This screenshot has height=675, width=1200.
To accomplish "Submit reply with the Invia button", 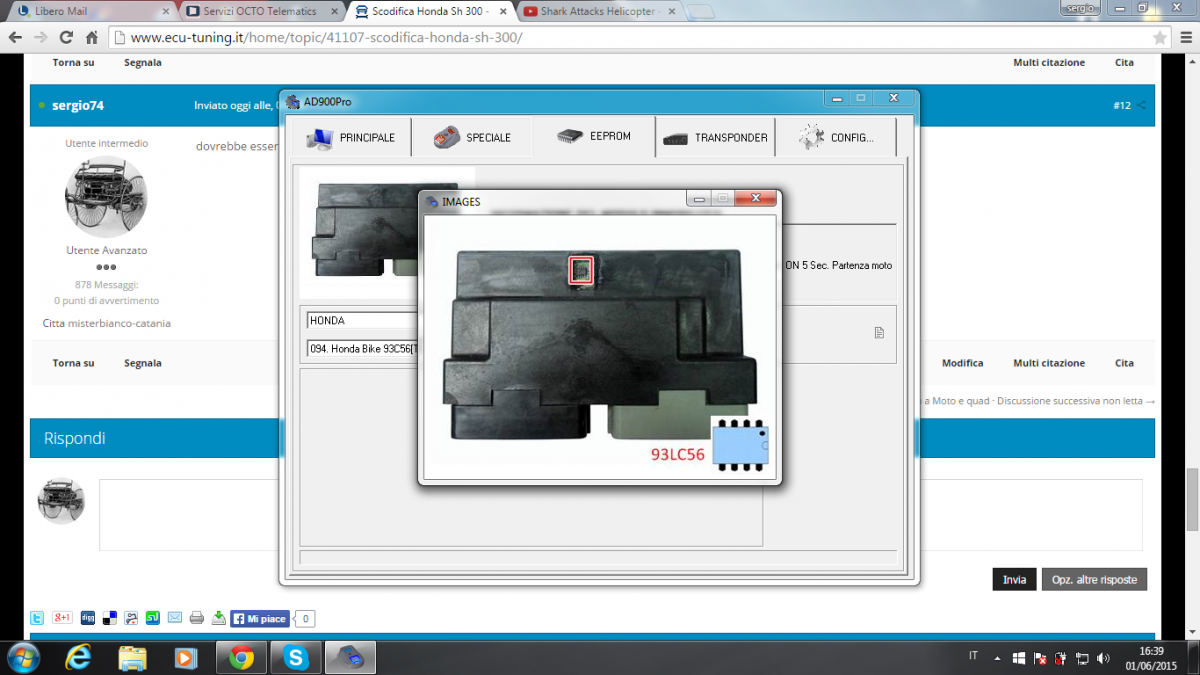I will click(1014, 580).
